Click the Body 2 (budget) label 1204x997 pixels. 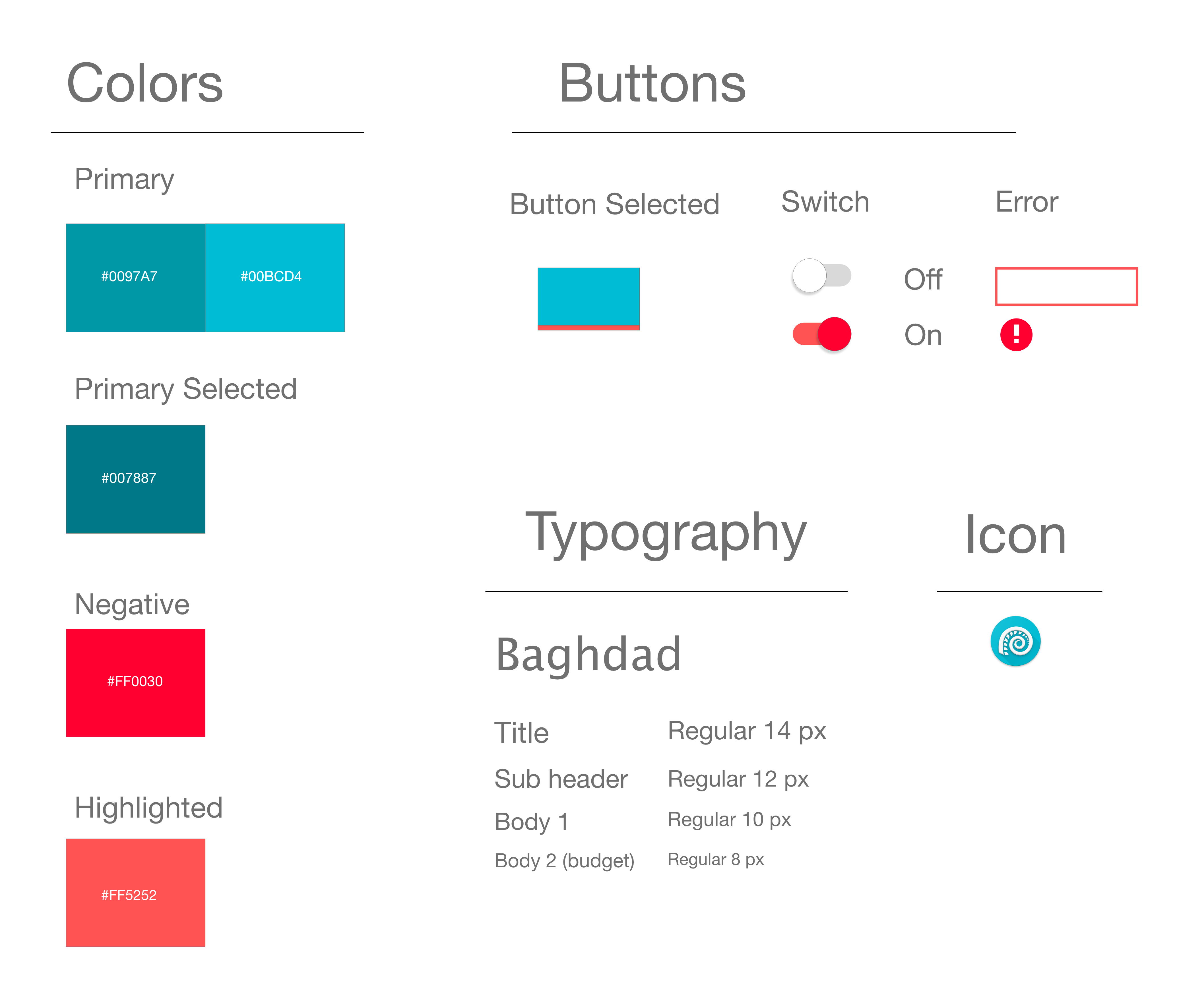pyautogui.click(x=564, y=861)
